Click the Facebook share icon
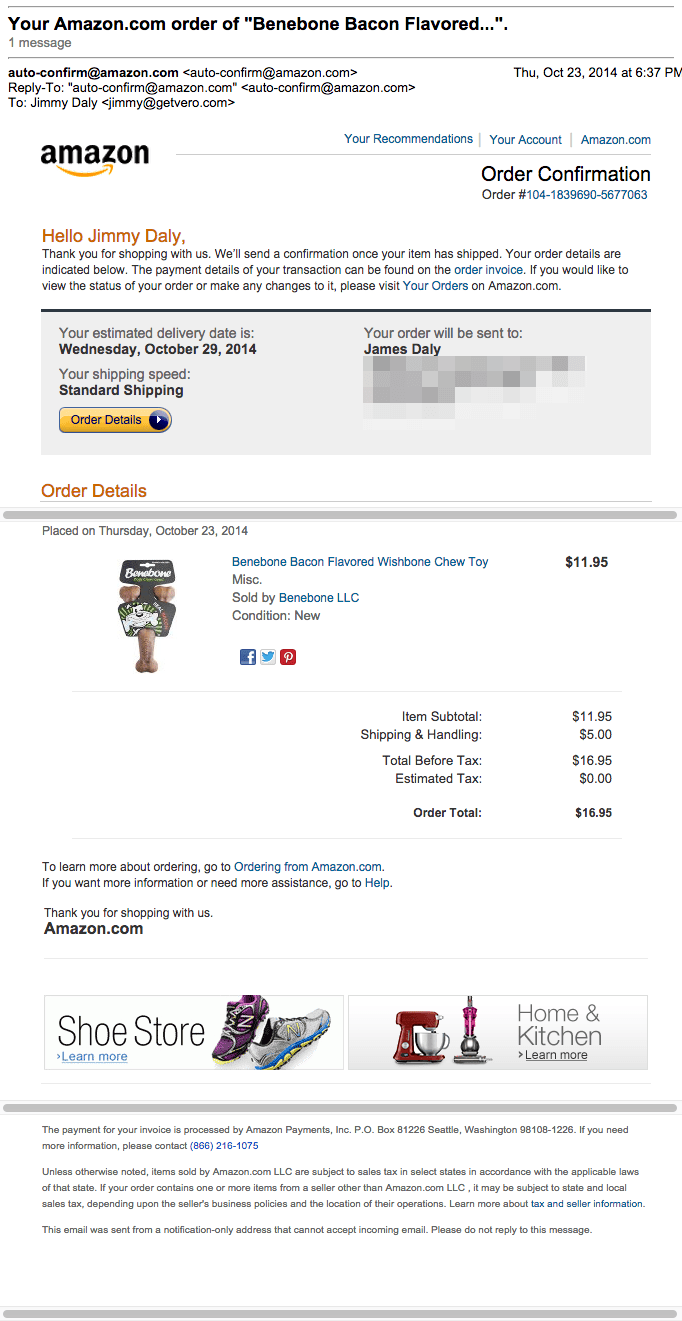Image resolution: width=682 pixels, height=1321 pixels. point(248,657)
